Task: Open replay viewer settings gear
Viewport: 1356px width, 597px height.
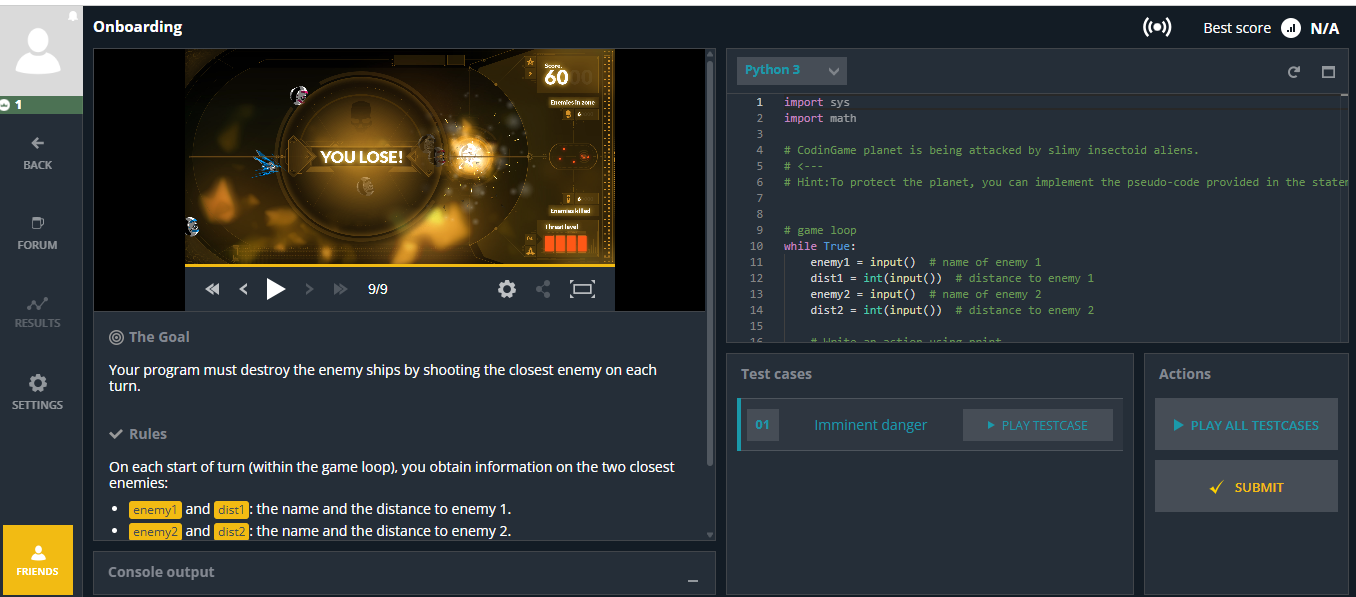Action: (x=507, y=289)
